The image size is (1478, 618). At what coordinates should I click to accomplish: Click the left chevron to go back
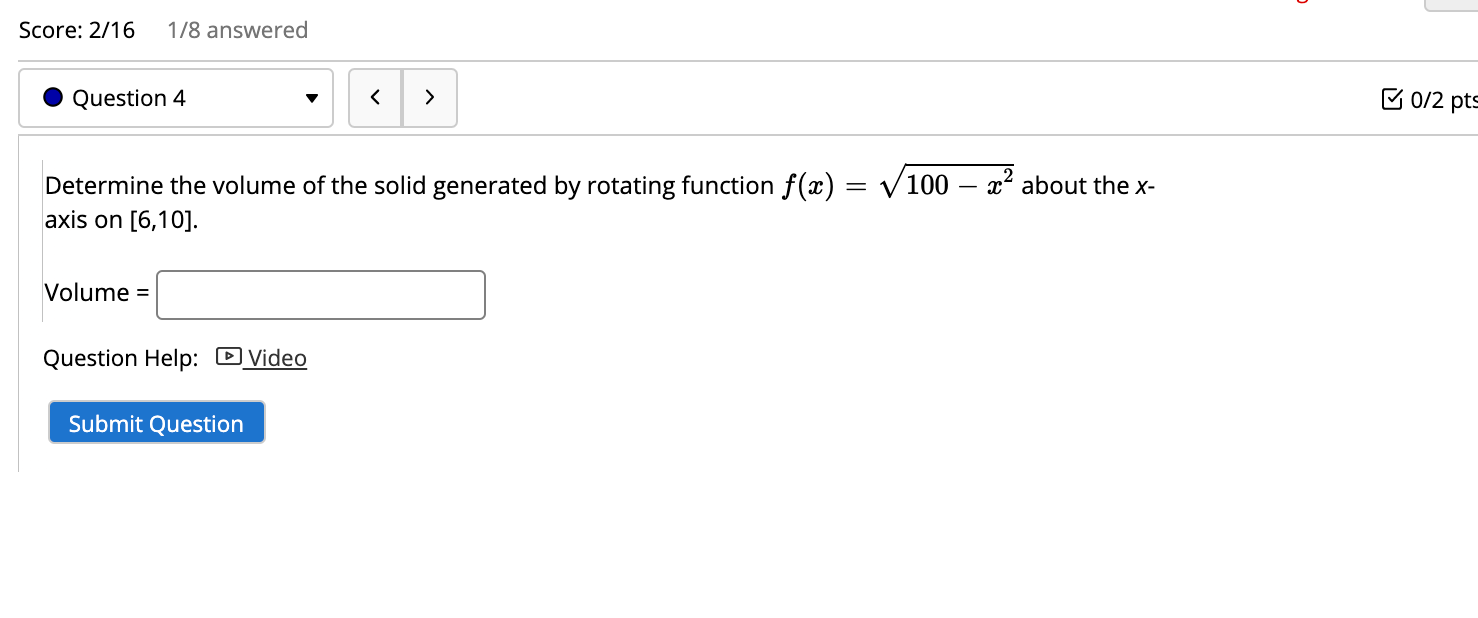(376, 97)
